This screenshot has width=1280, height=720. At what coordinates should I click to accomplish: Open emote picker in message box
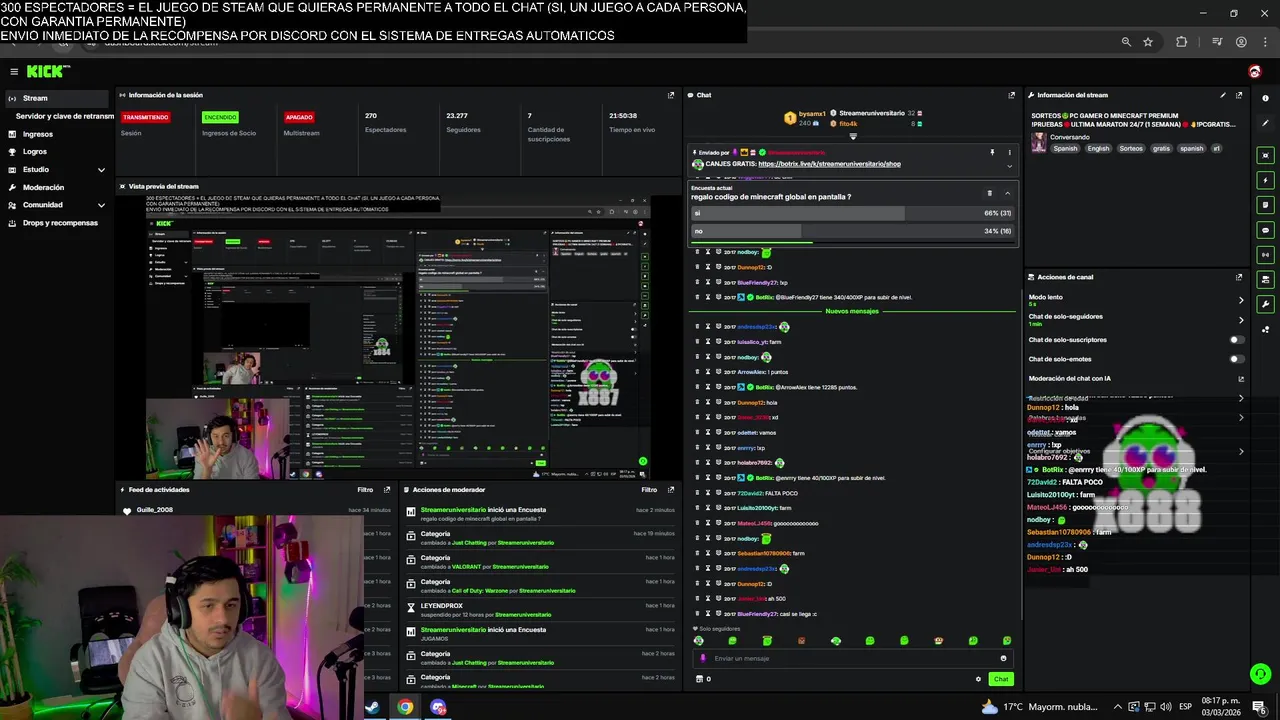1003,658
